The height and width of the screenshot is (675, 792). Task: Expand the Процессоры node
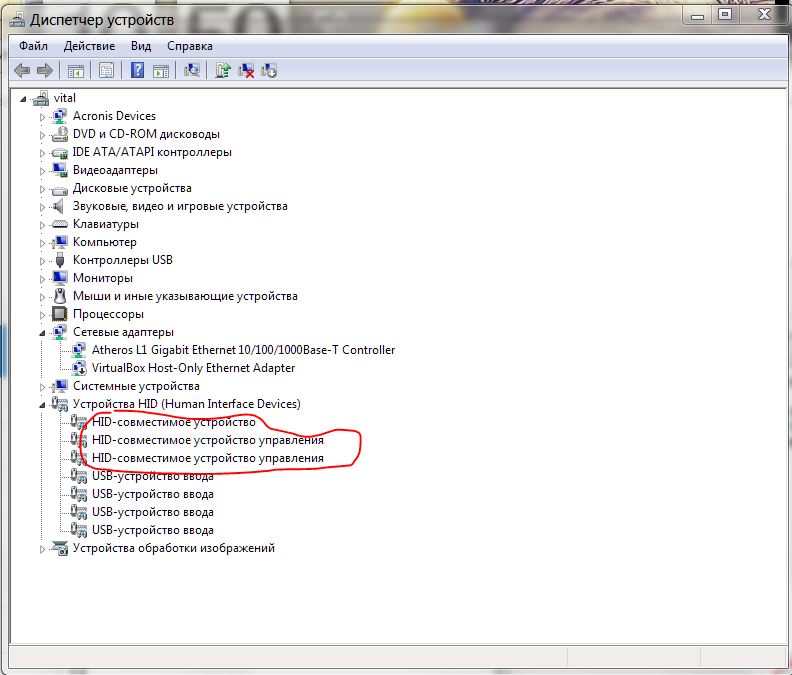click(42, 315)
